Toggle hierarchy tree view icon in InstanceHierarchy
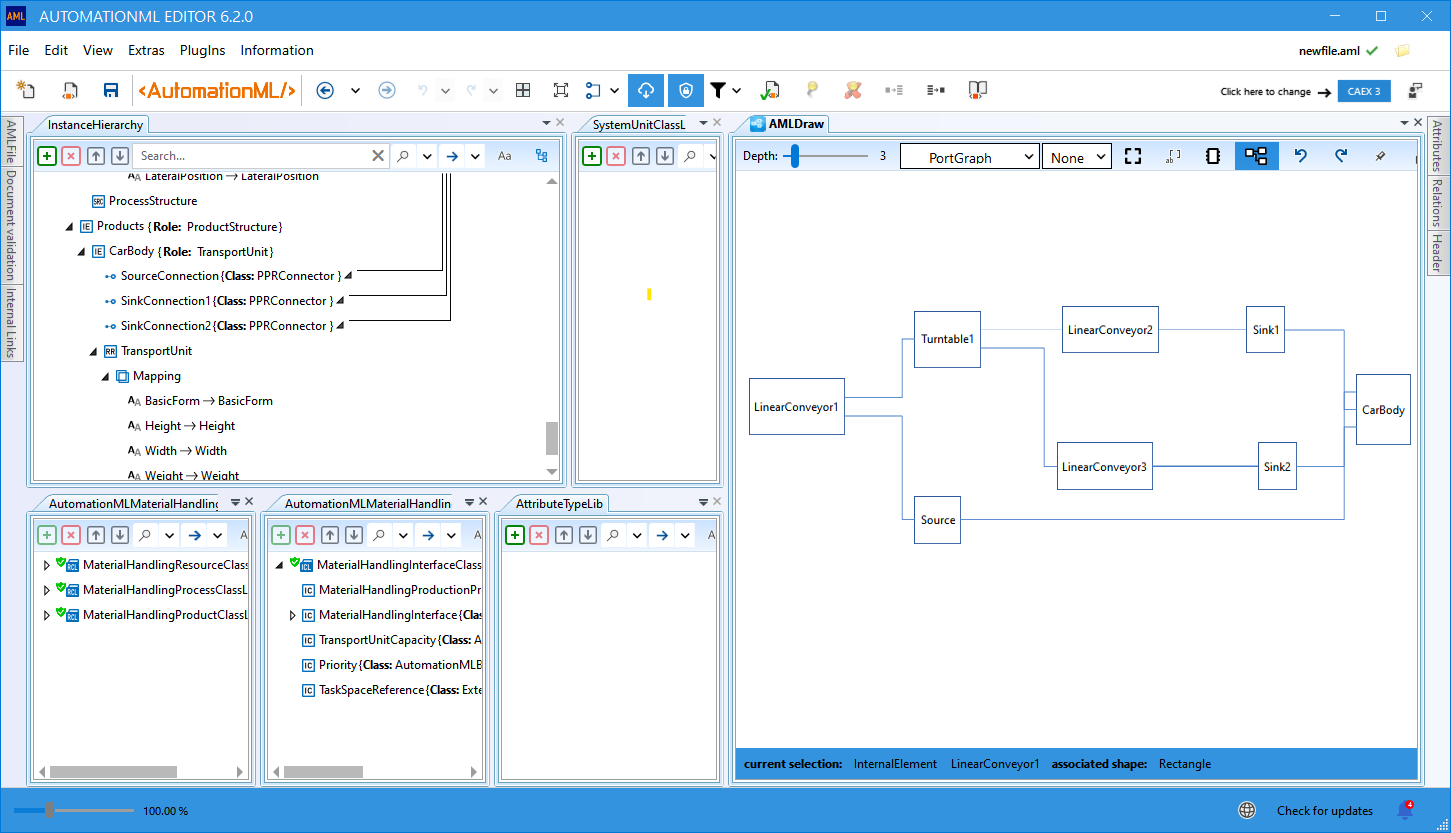This screenshot has width=1451, height=833. (x=542, y=156)
